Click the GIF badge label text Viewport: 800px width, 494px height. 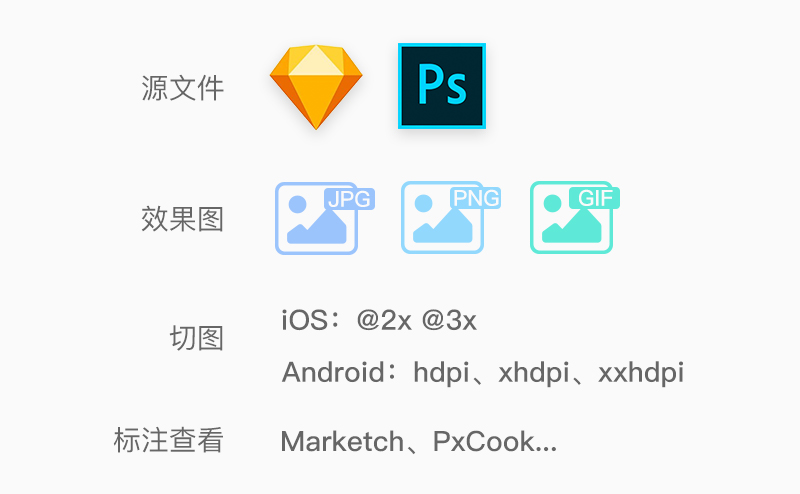tap(595, 198)
